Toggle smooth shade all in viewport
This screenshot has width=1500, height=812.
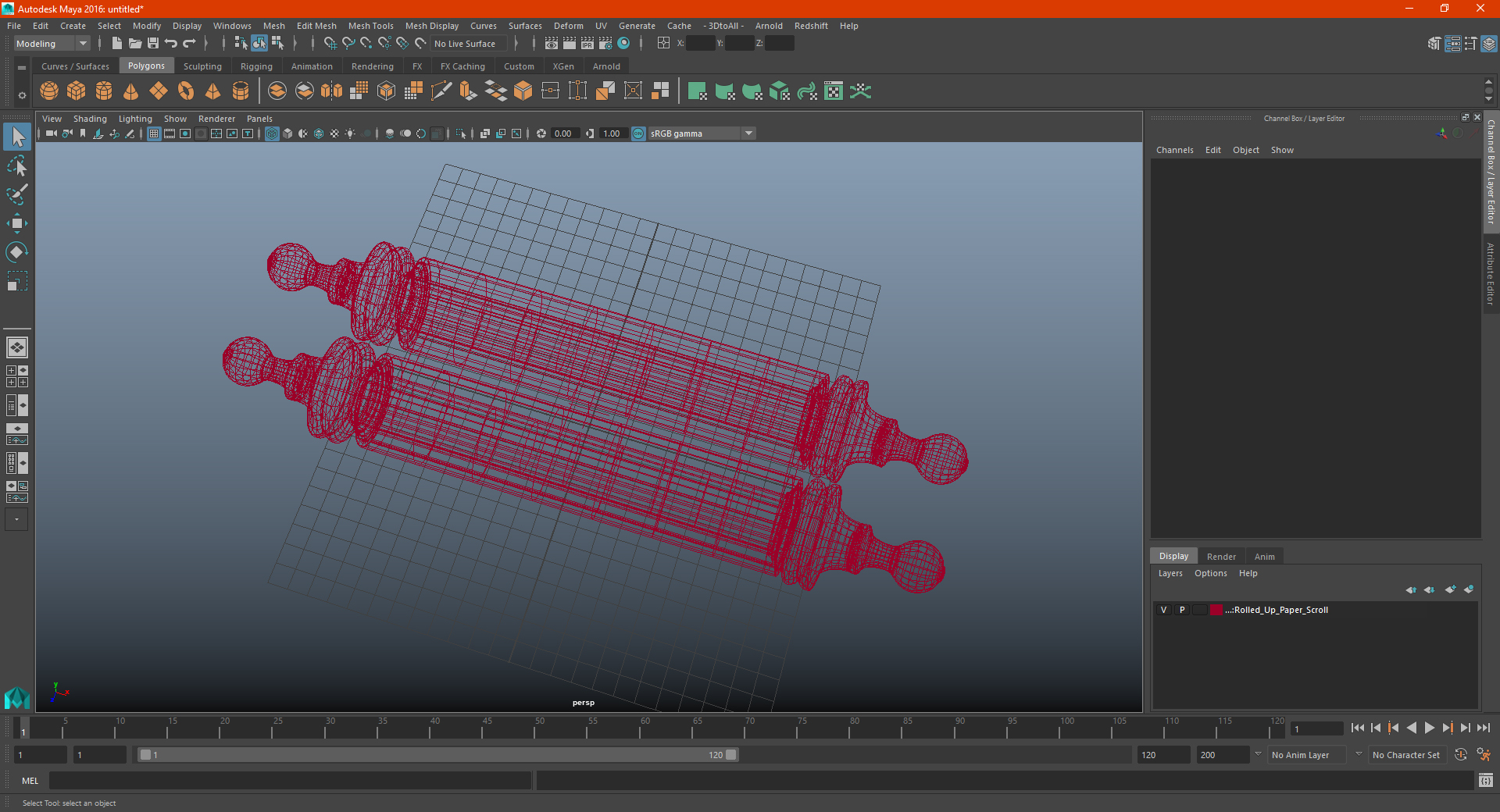(x=287, y=134)
